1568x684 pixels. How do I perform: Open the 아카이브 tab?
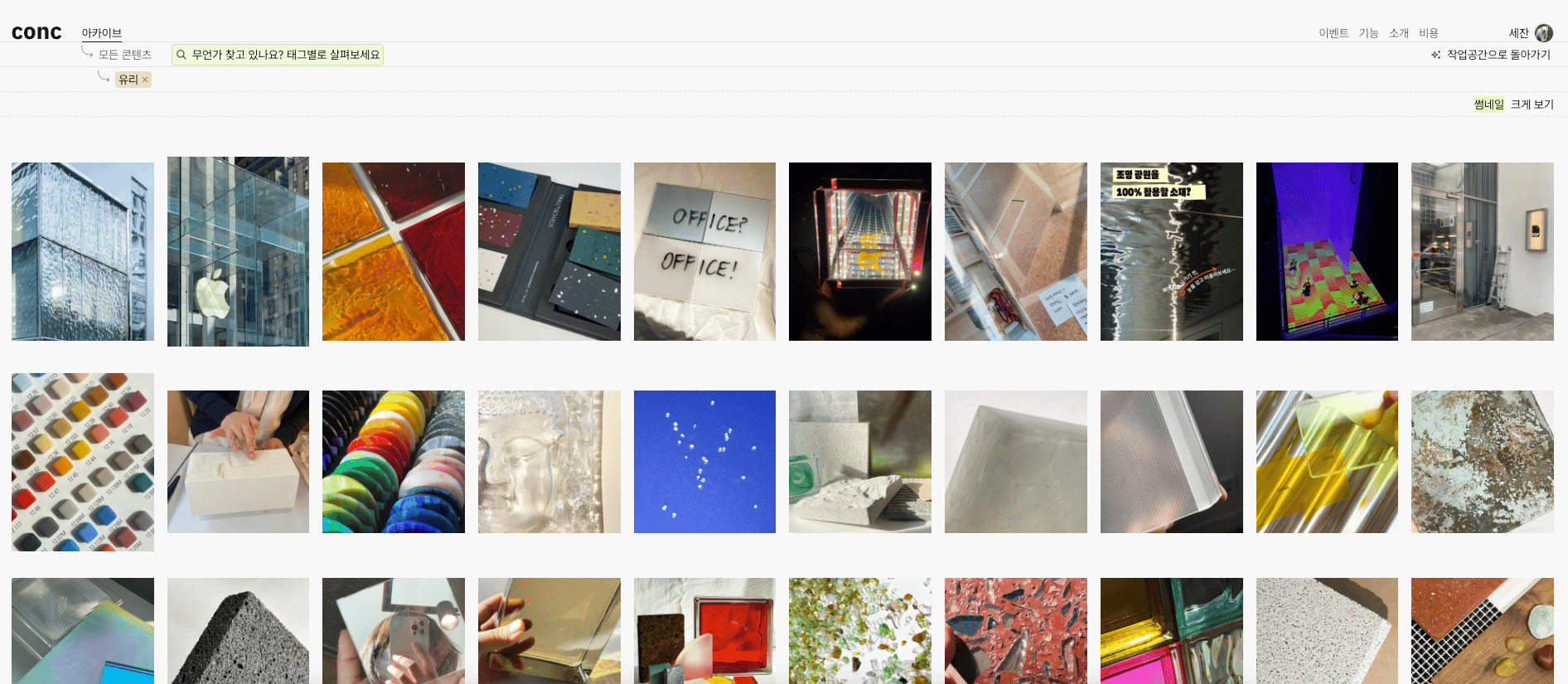[101, 33]
